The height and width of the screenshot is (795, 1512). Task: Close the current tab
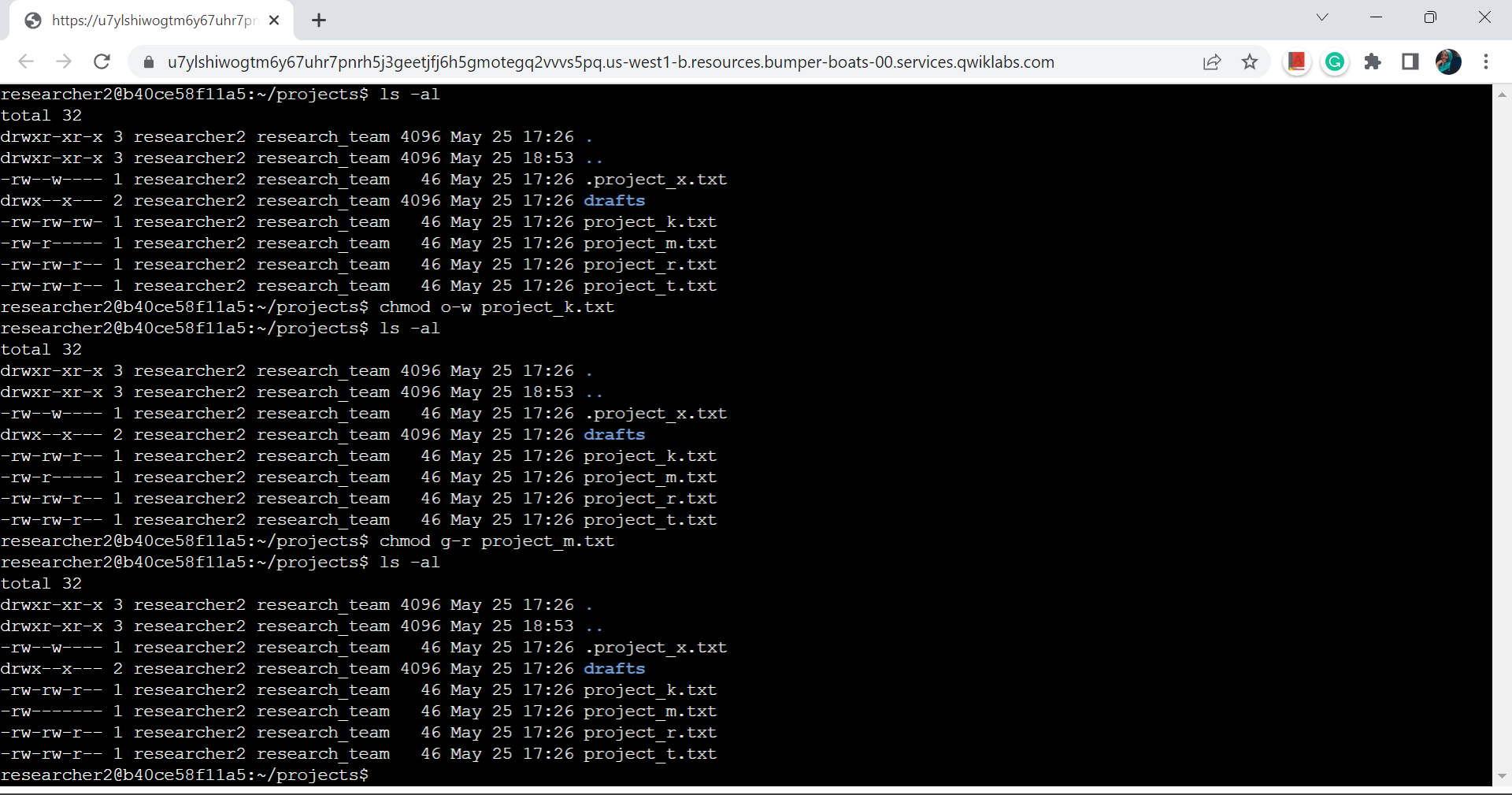click(273, 20)
